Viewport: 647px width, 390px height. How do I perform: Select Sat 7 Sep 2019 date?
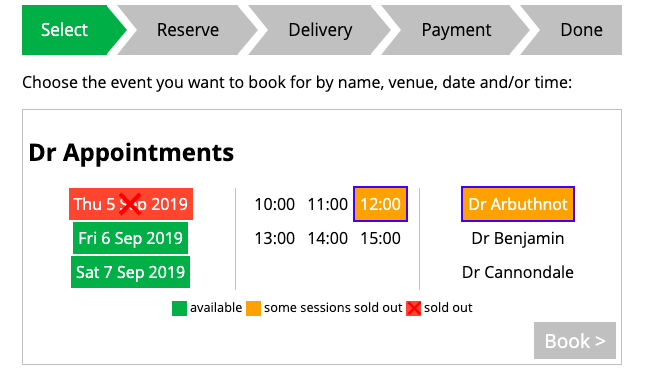pos(130,272)
